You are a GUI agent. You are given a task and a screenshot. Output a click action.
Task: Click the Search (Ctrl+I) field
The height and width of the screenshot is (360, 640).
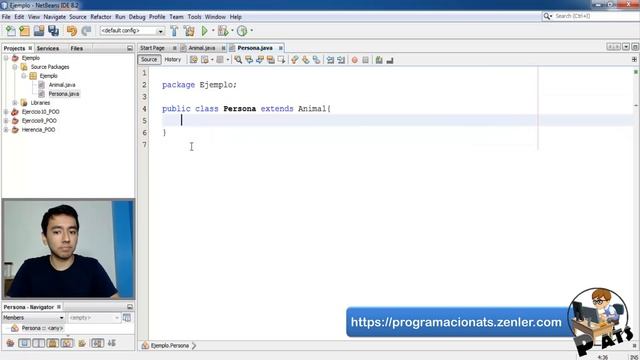591,16
